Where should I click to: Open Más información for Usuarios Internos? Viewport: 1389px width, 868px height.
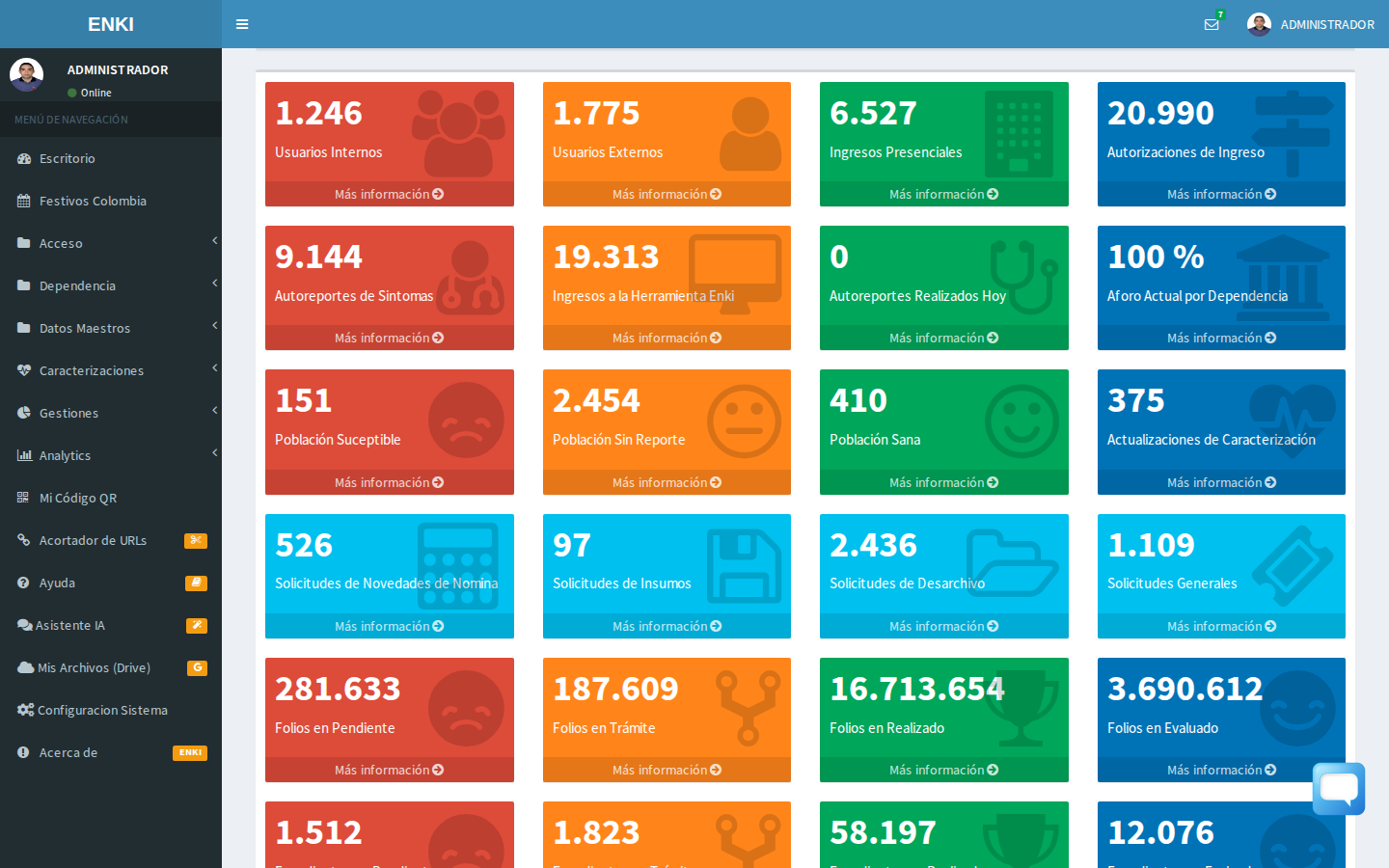tap(390, 194)
